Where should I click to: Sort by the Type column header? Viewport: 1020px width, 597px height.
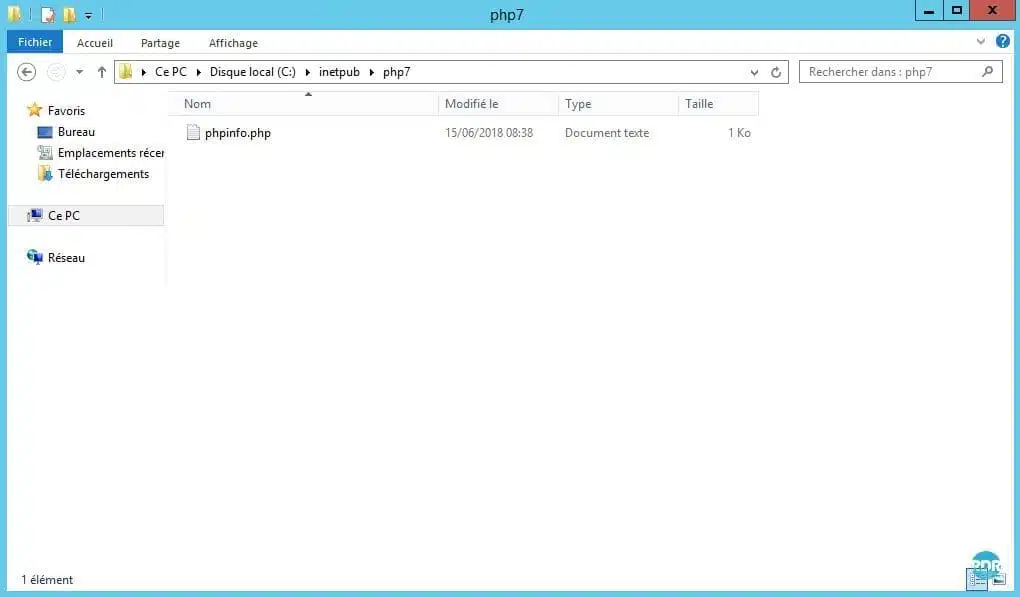618,104
